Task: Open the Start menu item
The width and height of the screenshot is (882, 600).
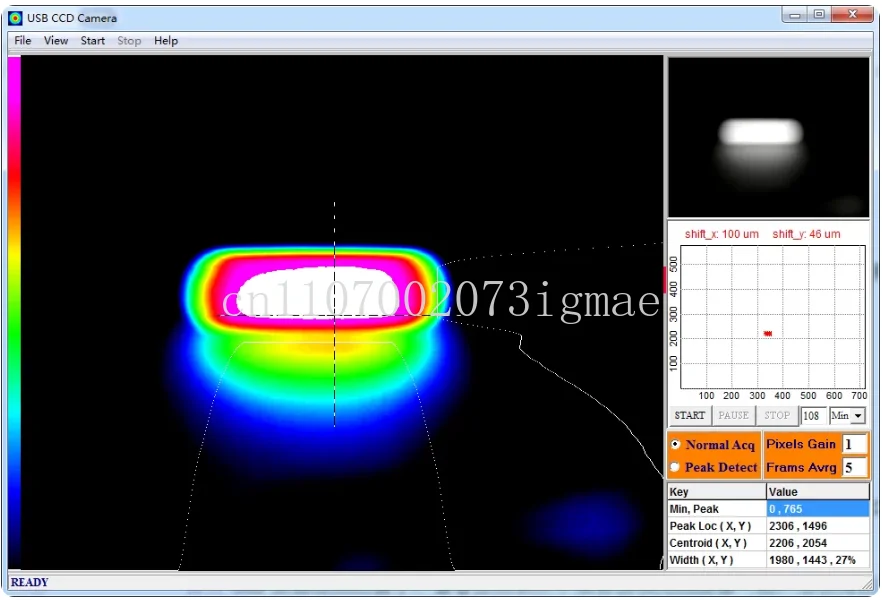Action: click(x=92, y=40)
